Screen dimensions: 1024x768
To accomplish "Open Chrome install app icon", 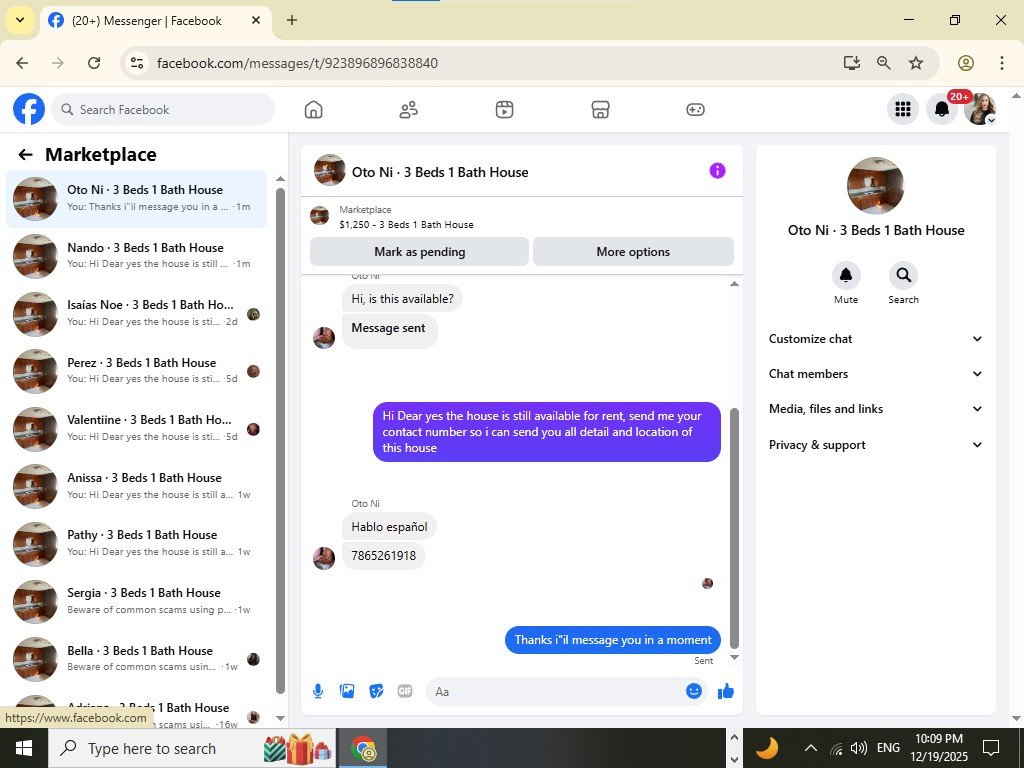I will (x=852, y=63).
